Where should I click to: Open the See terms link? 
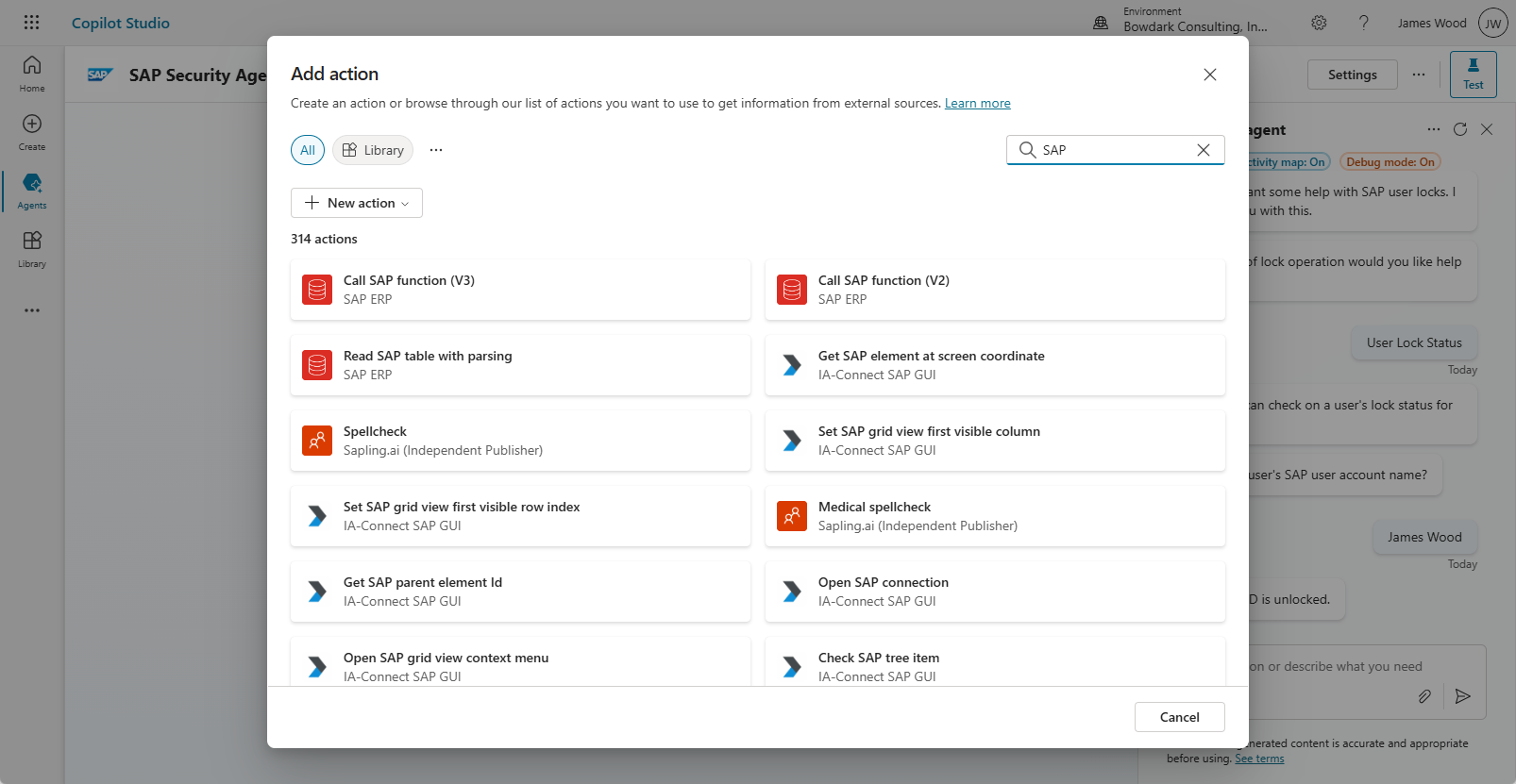pos(1259,759)
